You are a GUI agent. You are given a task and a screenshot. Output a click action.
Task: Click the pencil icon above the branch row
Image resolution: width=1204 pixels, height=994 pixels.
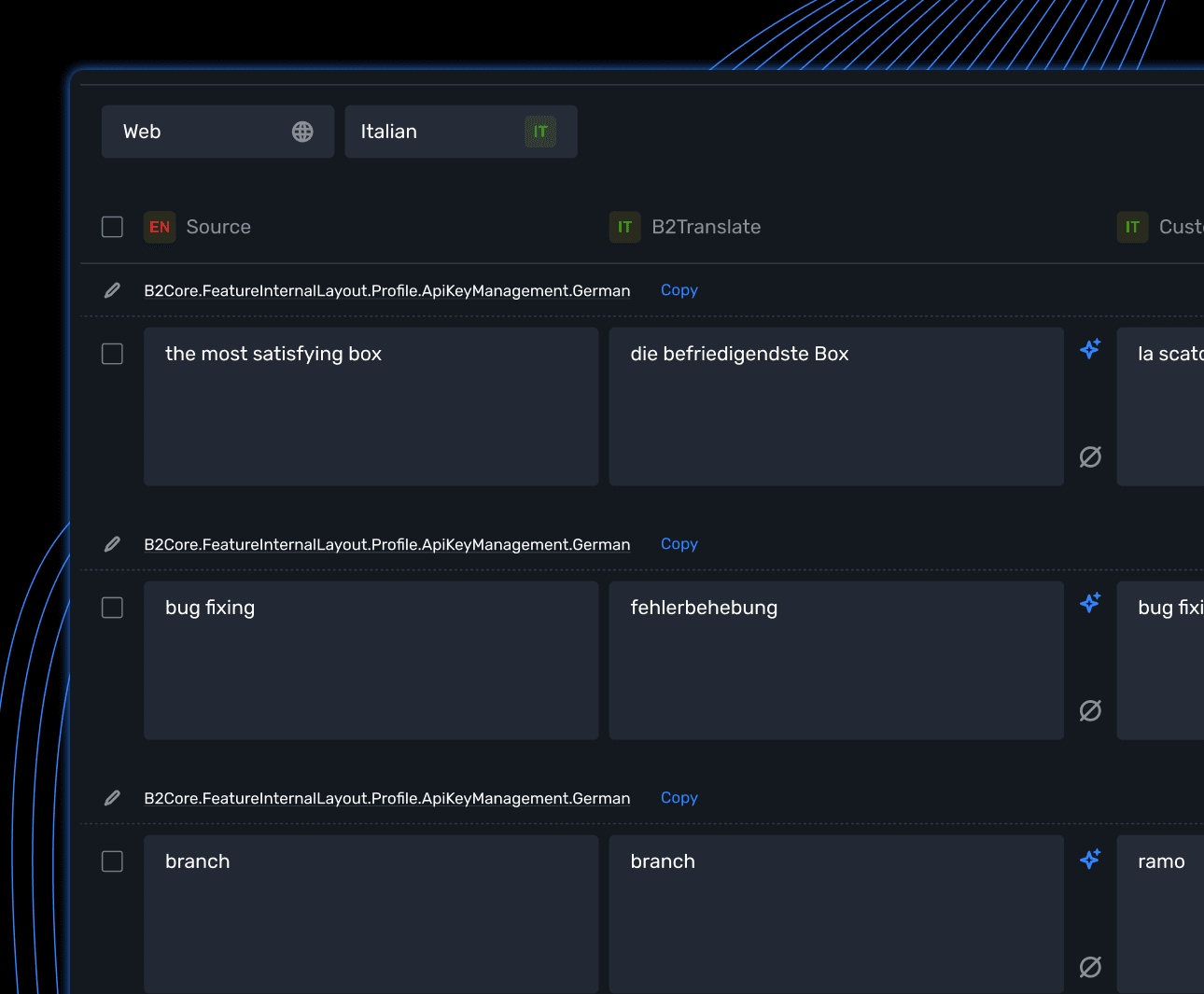(x=112, y=798)
